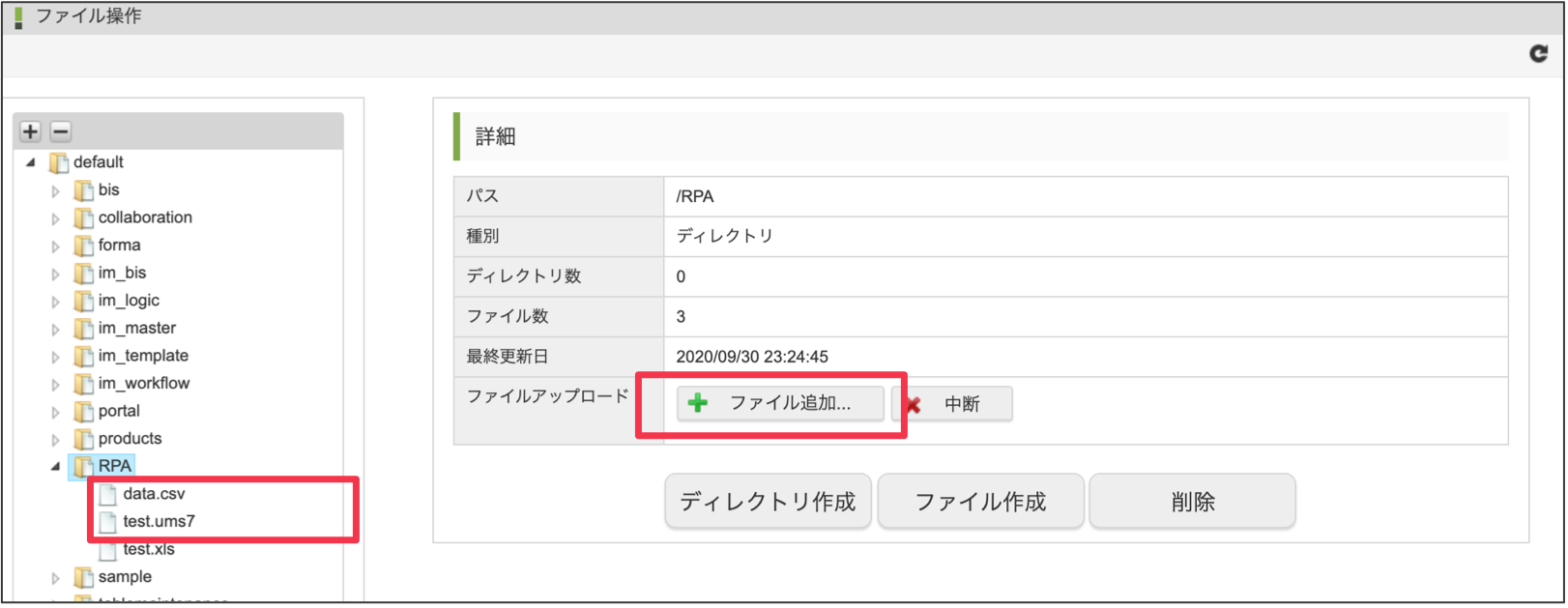Click the refresh icon at top right

coord(1538,54)
